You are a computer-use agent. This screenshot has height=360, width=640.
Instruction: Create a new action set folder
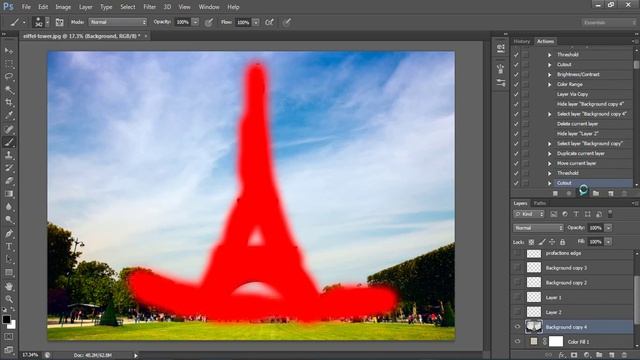[x=596, y=193]
